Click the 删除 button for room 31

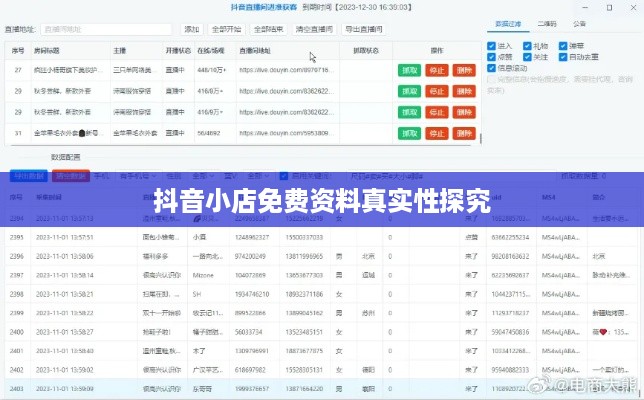[464, 133]
